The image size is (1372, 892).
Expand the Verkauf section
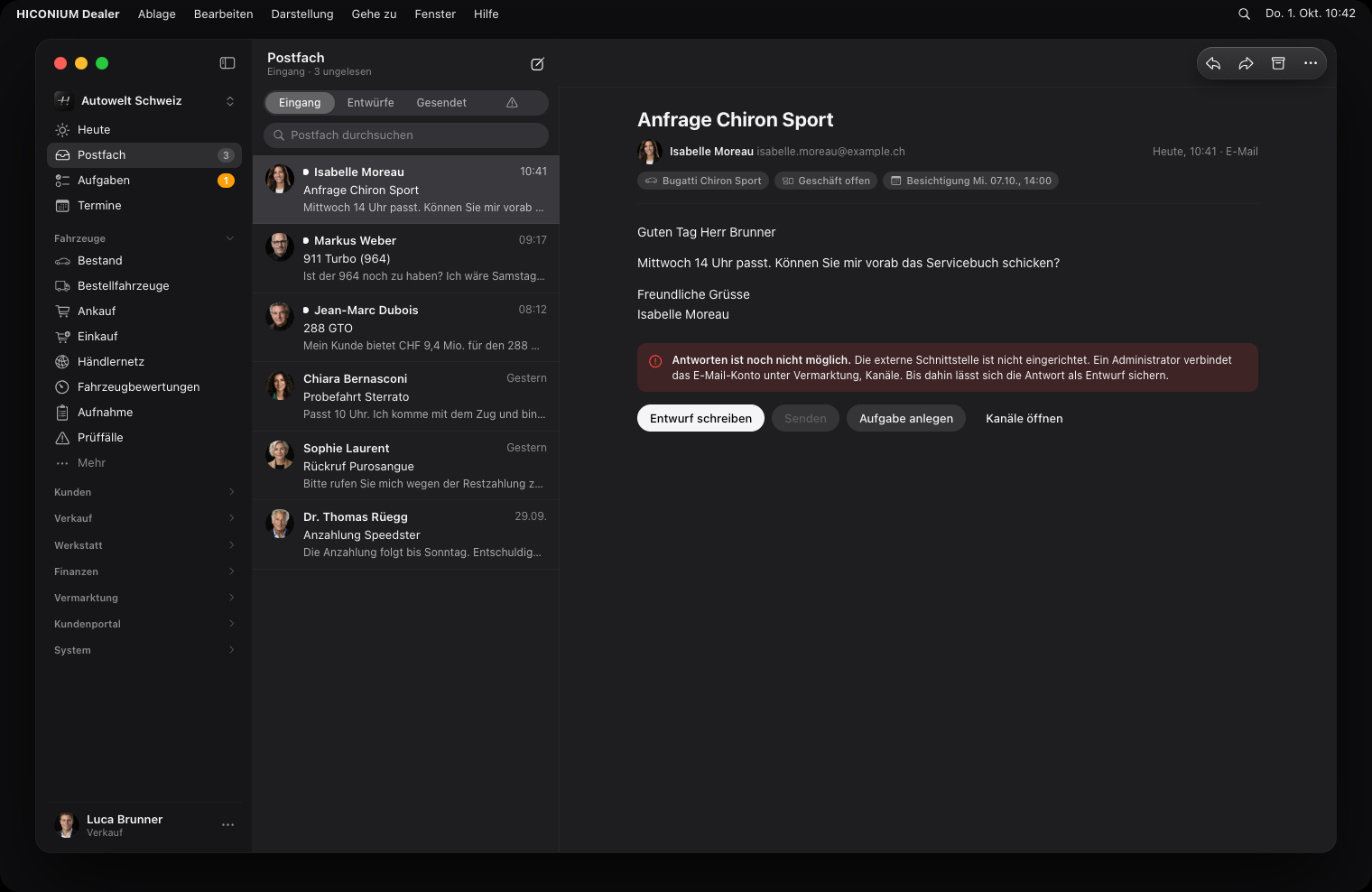pyautogui.click(x=144, y=518)
